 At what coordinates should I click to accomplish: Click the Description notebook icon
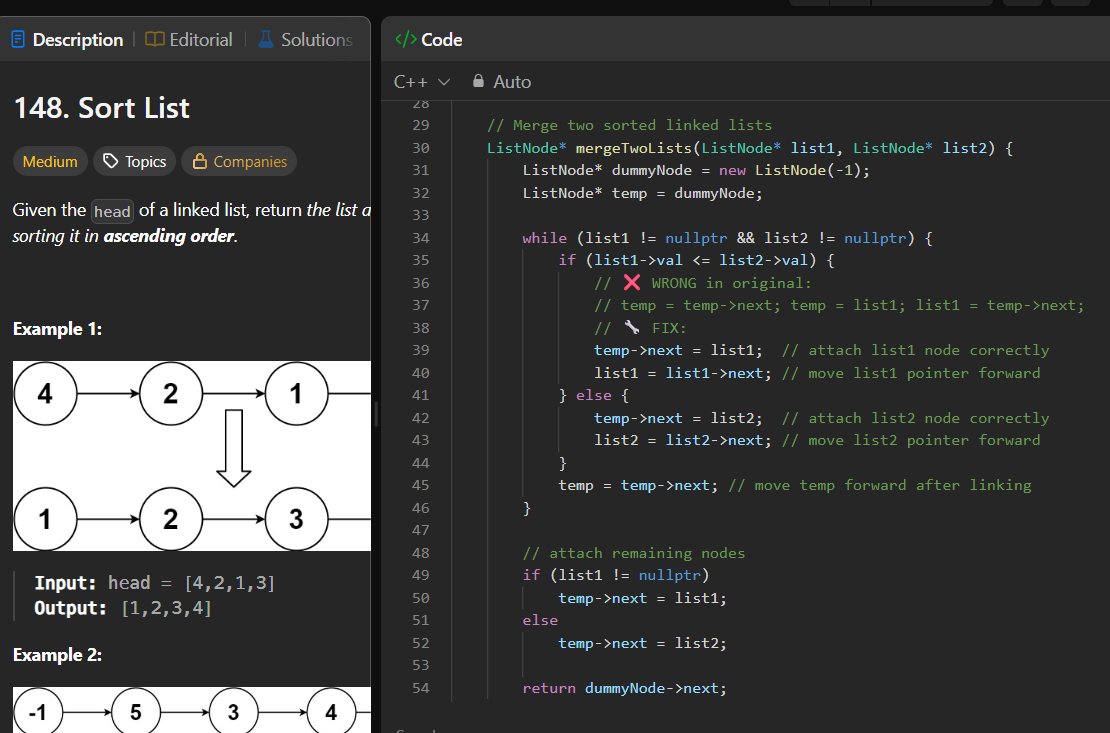coord(17,39)
